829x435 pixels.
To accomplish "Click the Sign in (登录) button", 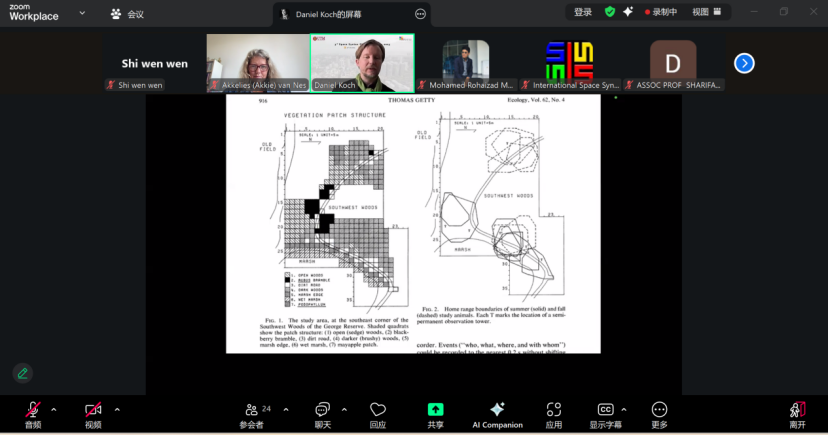I will [583, 12].
